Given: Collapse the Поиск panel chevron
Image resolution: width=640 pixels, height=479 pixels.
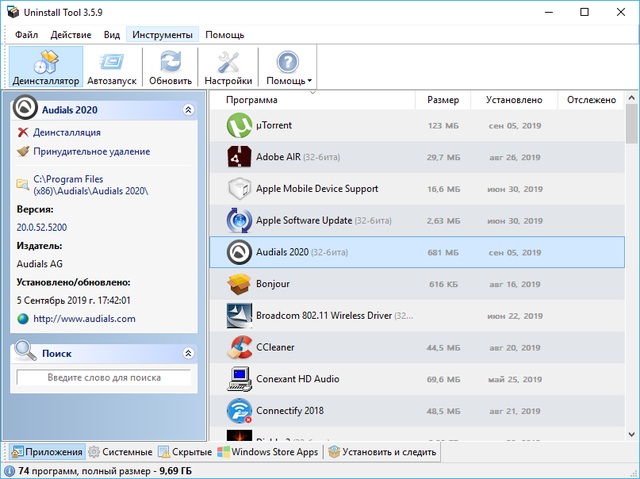Looking at the screenshot, I should tap(188, 353).
